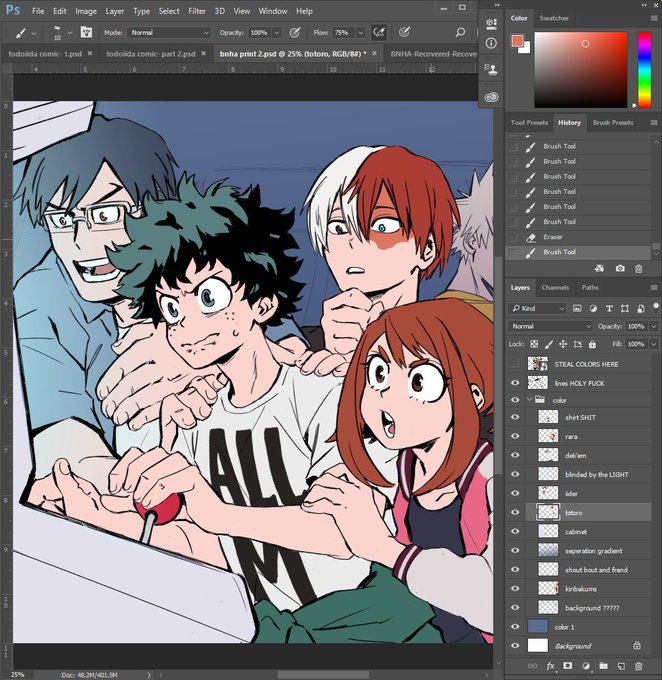Toggle layer filtering on/off switch
This screenshot has height=680, width=662.
(x=655, y=307)
